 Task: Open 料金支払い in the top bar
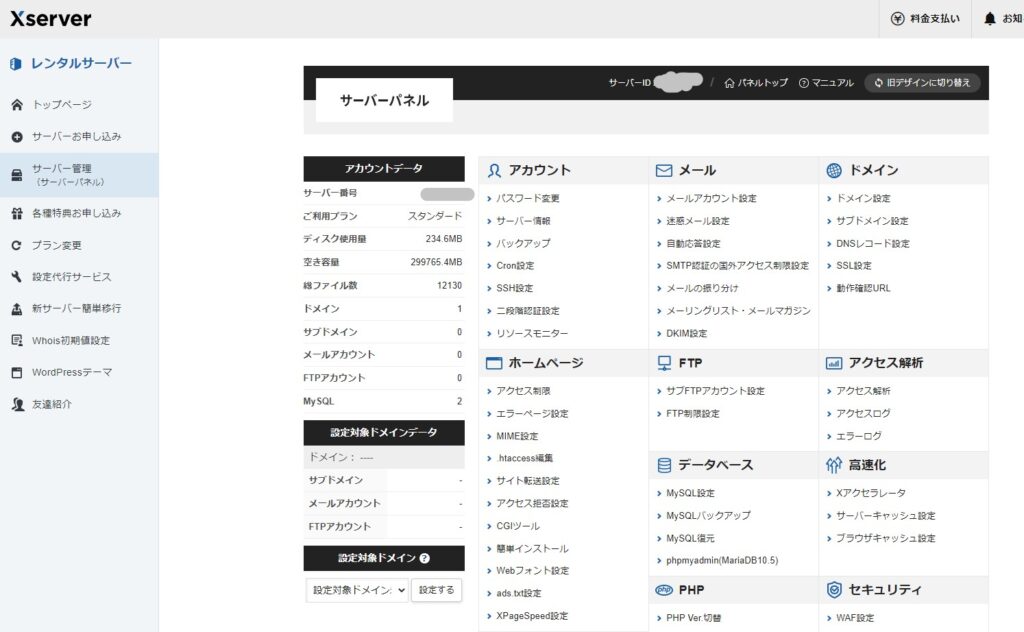pos(925,19)
